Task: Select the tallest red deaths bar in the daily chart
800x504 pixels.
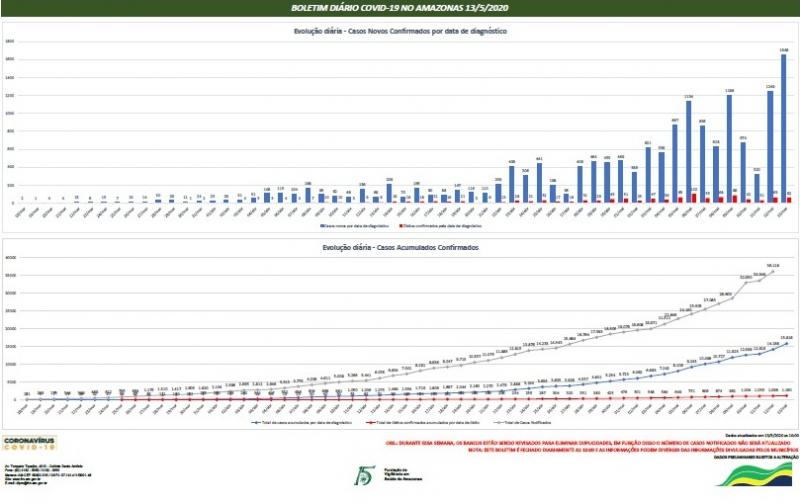Action: 694,198
